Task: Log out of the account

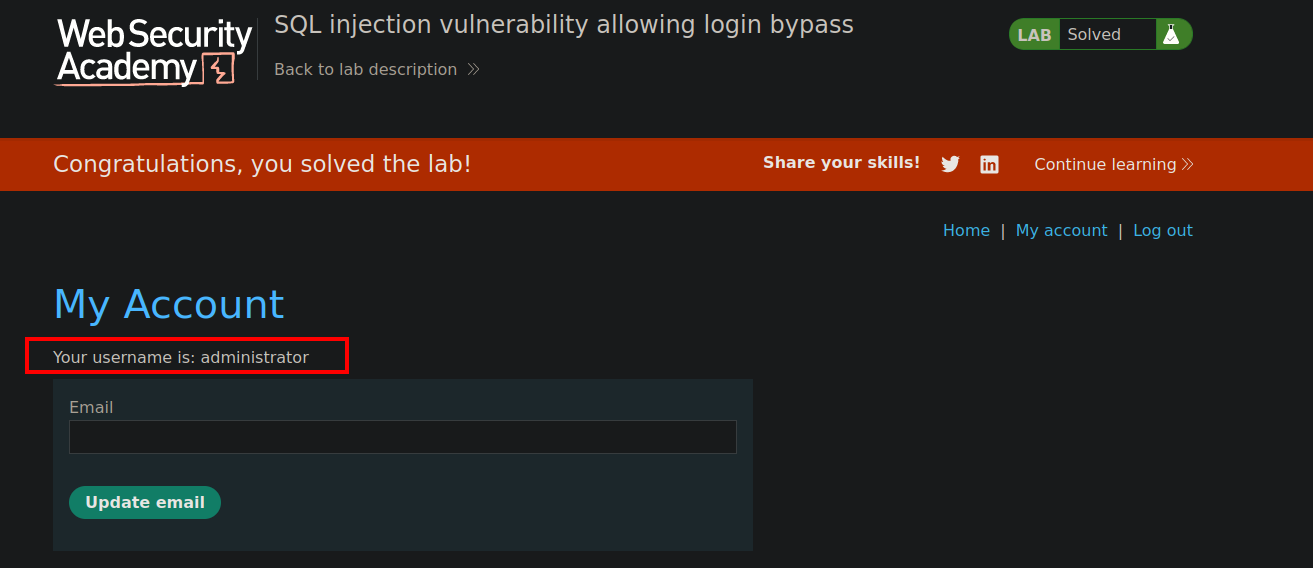Action: [1163, 230]
